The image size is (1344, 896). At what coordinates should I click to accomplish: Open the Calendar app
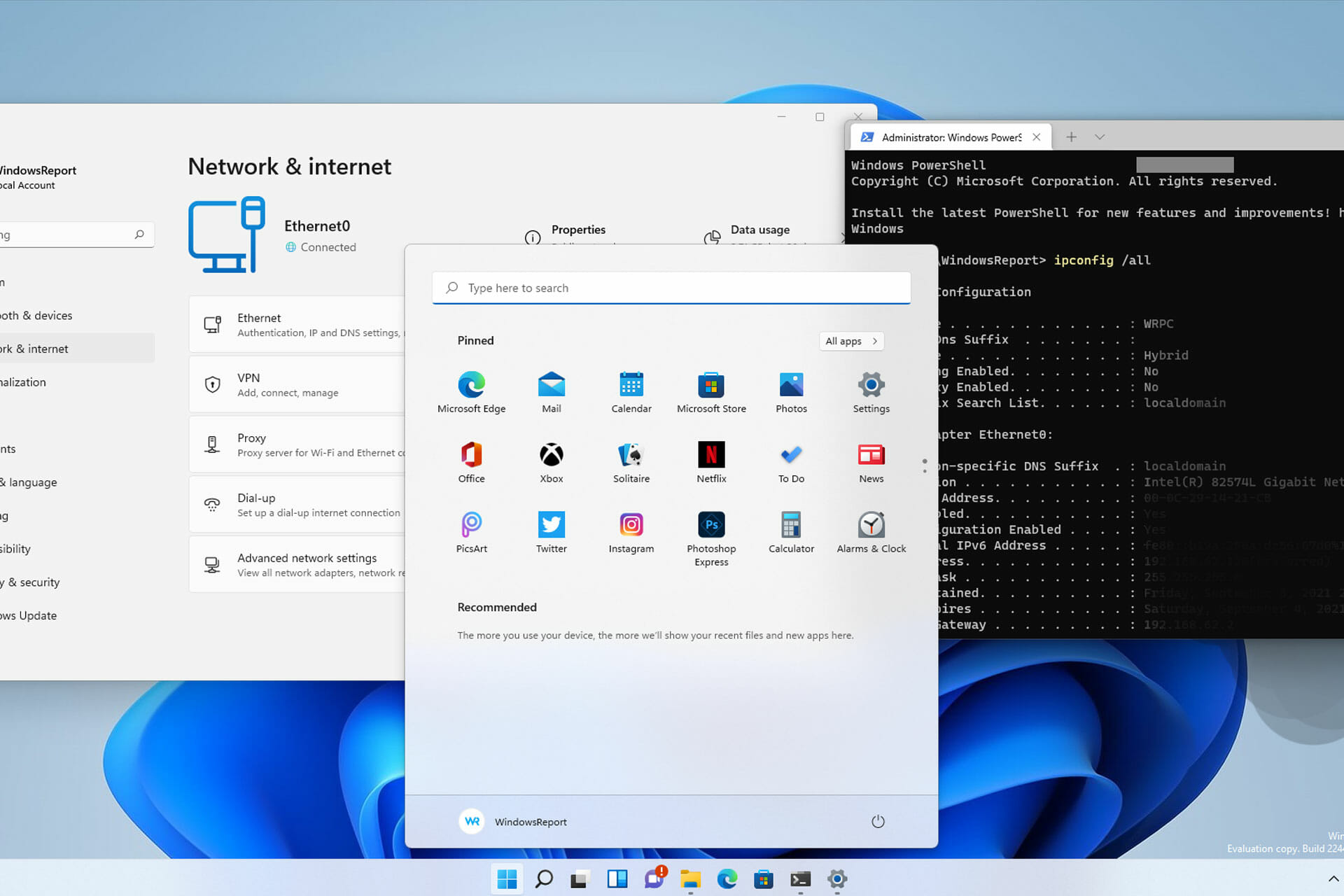tap(631, 393)
